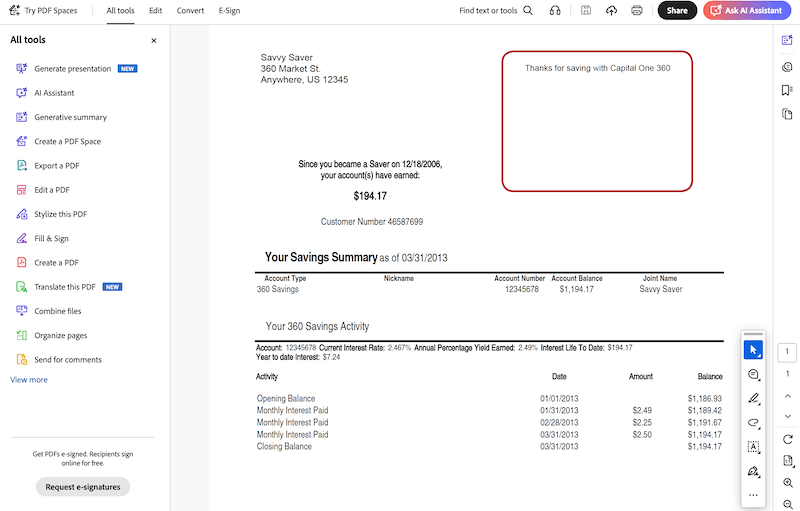Image resolution: width=800 pixels, height=511 pixels.
Task: Select Fill & Sign tool
Action: 42,238
